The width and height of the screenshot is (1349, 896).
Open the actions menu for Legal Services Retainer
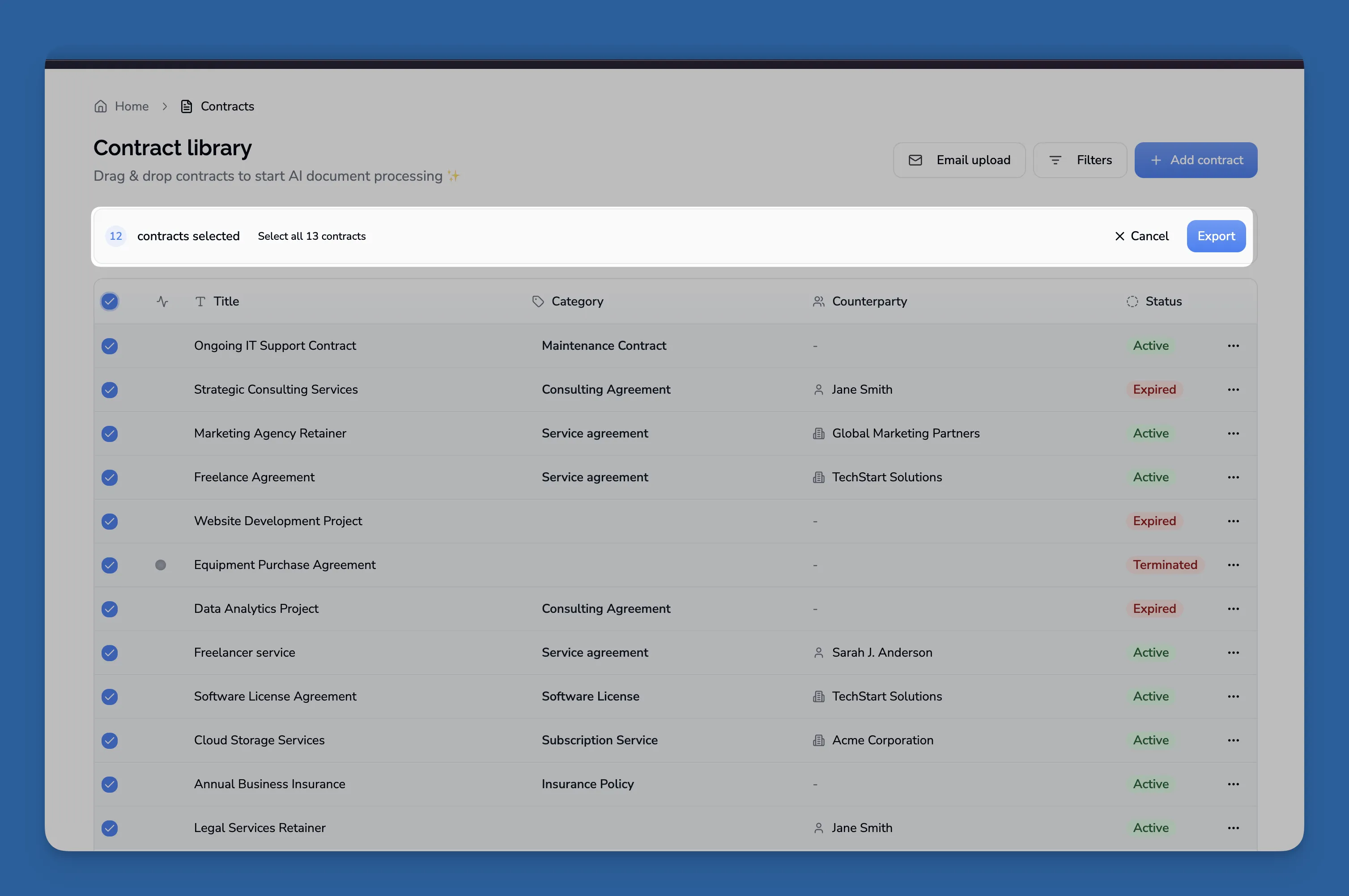1233,828
